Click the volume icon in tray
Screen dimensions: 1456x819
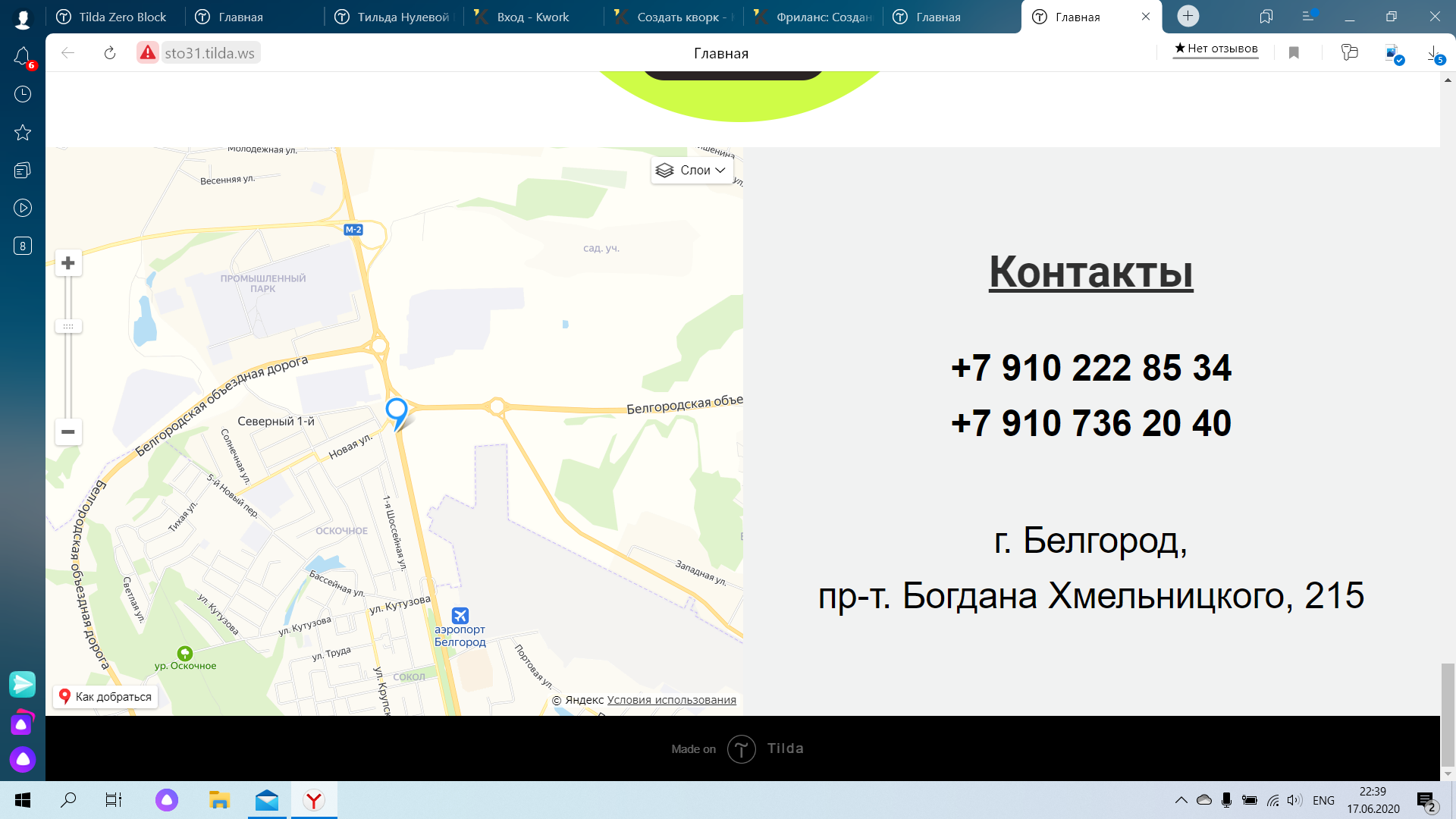tap(1294, 800)
